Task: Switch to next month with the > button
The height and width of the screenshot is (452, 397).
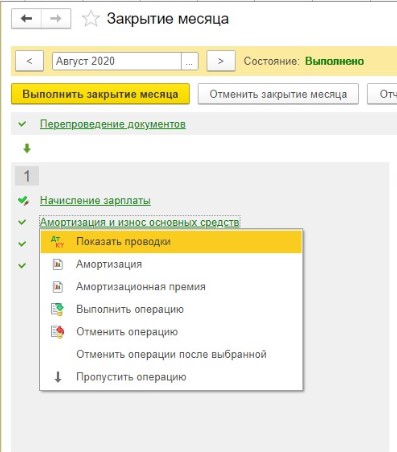Action: click(x=221, y=61)
